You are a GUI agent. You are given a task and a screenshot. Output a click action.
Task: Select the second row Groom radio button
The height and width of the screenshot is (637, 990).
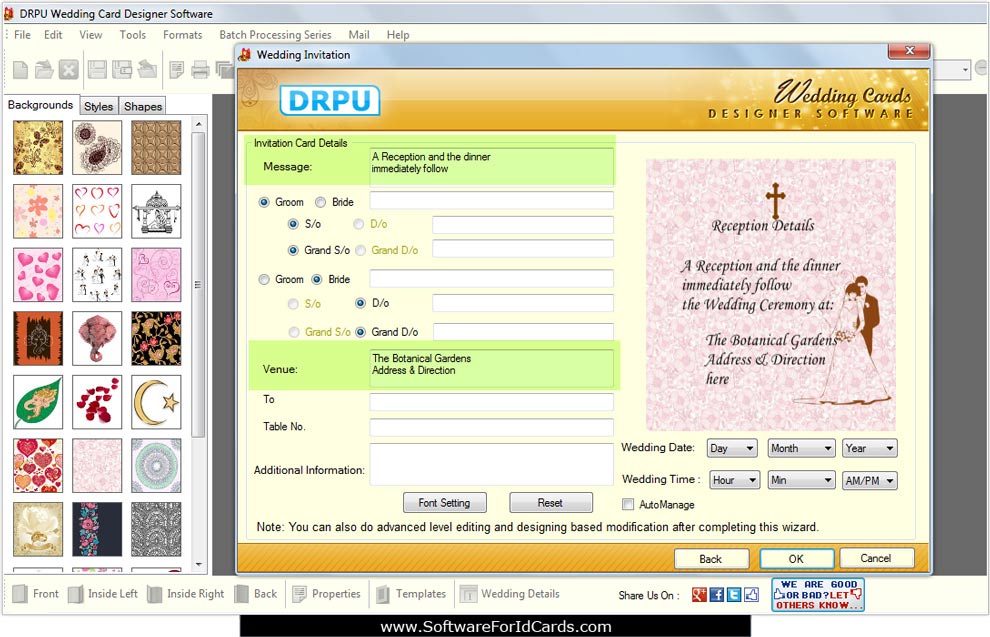click(264, 279)
